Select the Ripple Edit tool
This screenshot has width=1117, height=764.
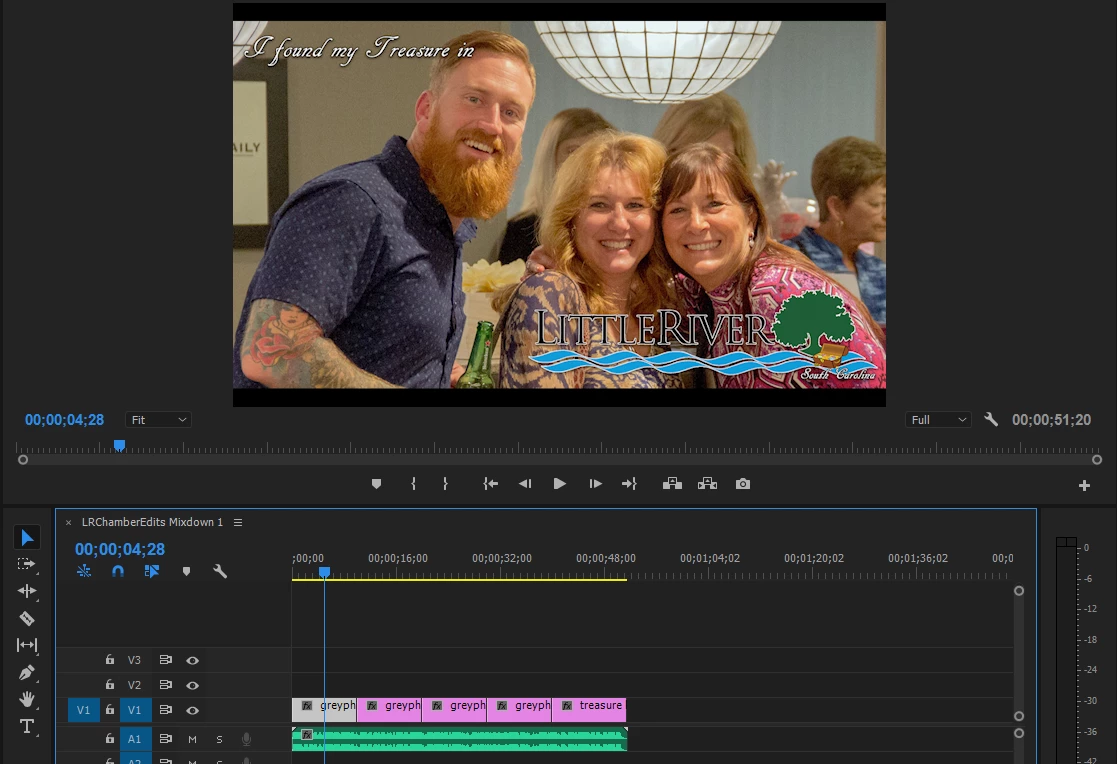(x=26, y=591)
